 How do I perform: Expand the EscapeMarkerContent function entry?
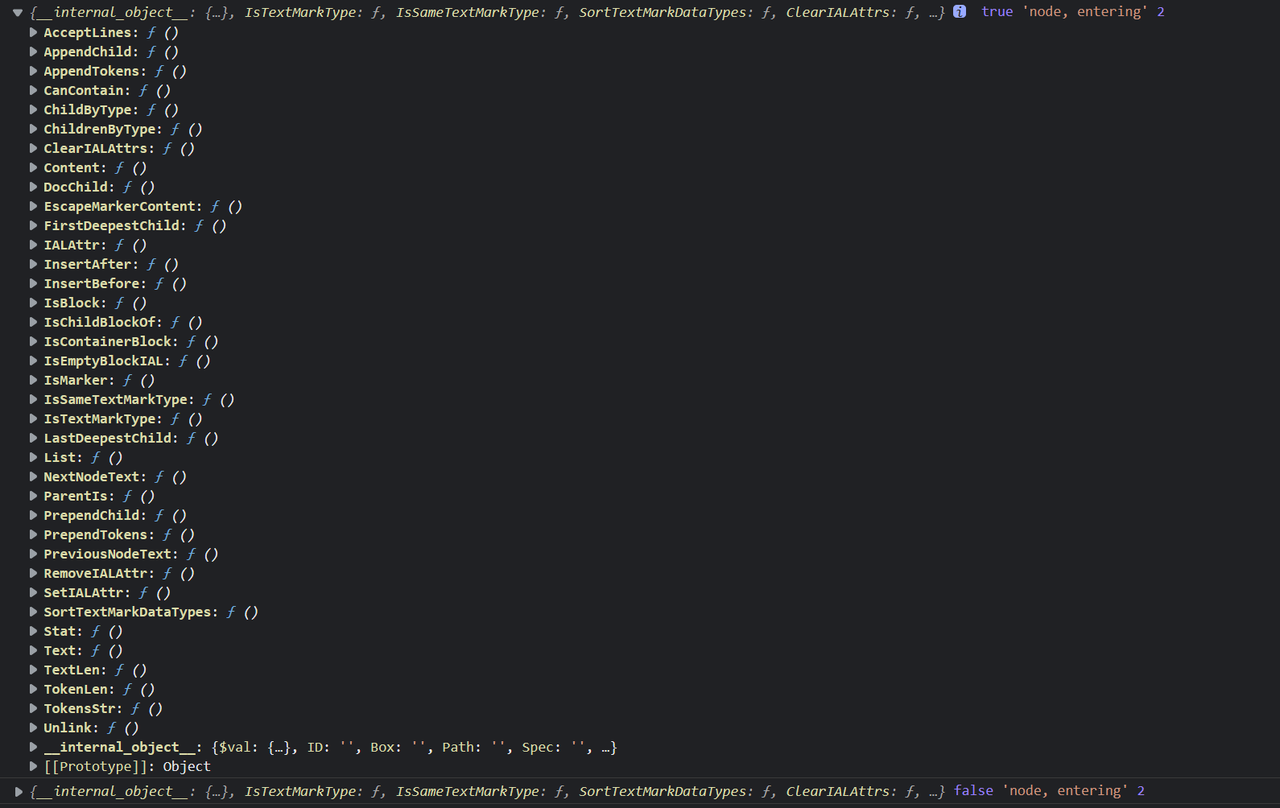(x=33, y=206)
